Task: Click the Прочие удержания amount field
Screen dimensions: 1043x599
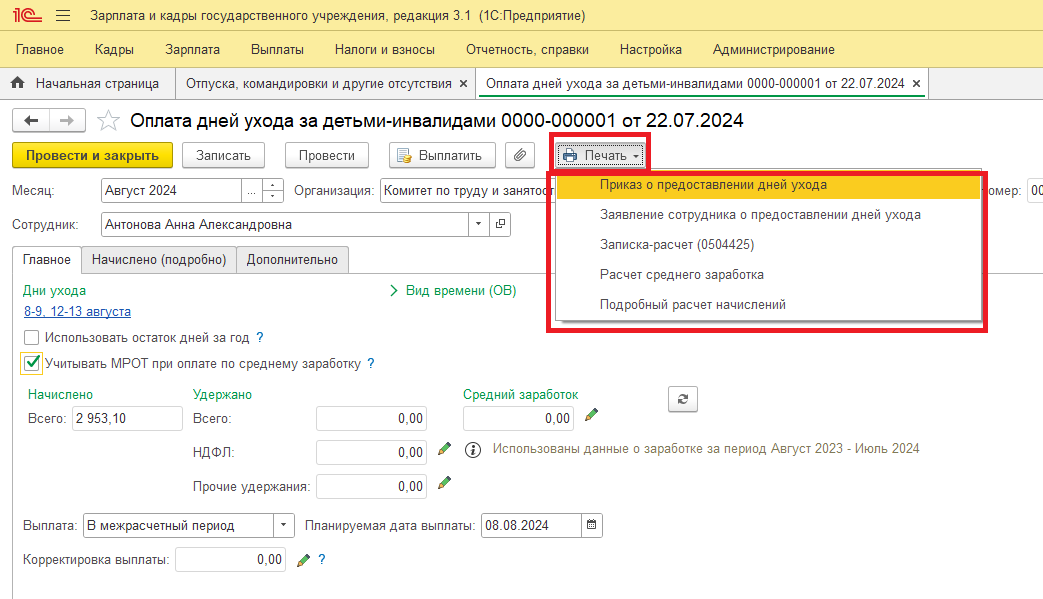Action: pos(371,486)
